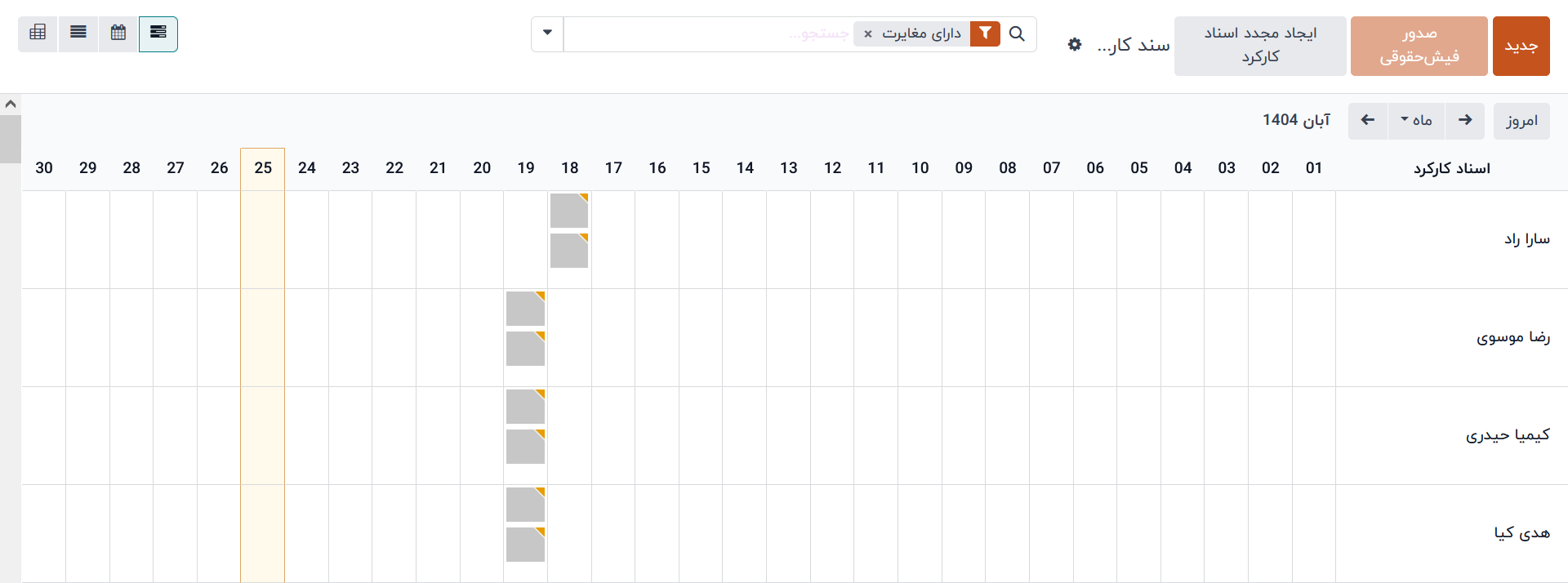Image resolution: width=1568 pixels, height=583 pixels.
Task: Open the ماه scale dropdown
Action: point(1416,120)
